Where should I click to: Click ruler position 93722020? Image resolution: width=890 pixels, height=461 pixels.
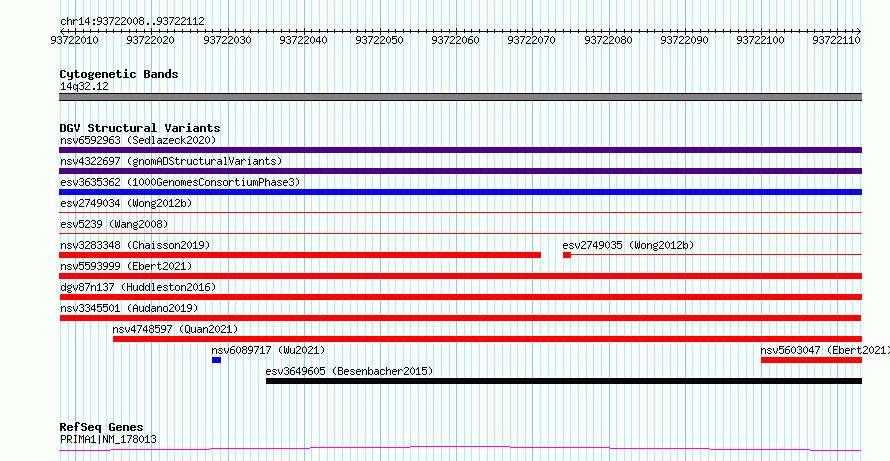(x=151, y=40)
